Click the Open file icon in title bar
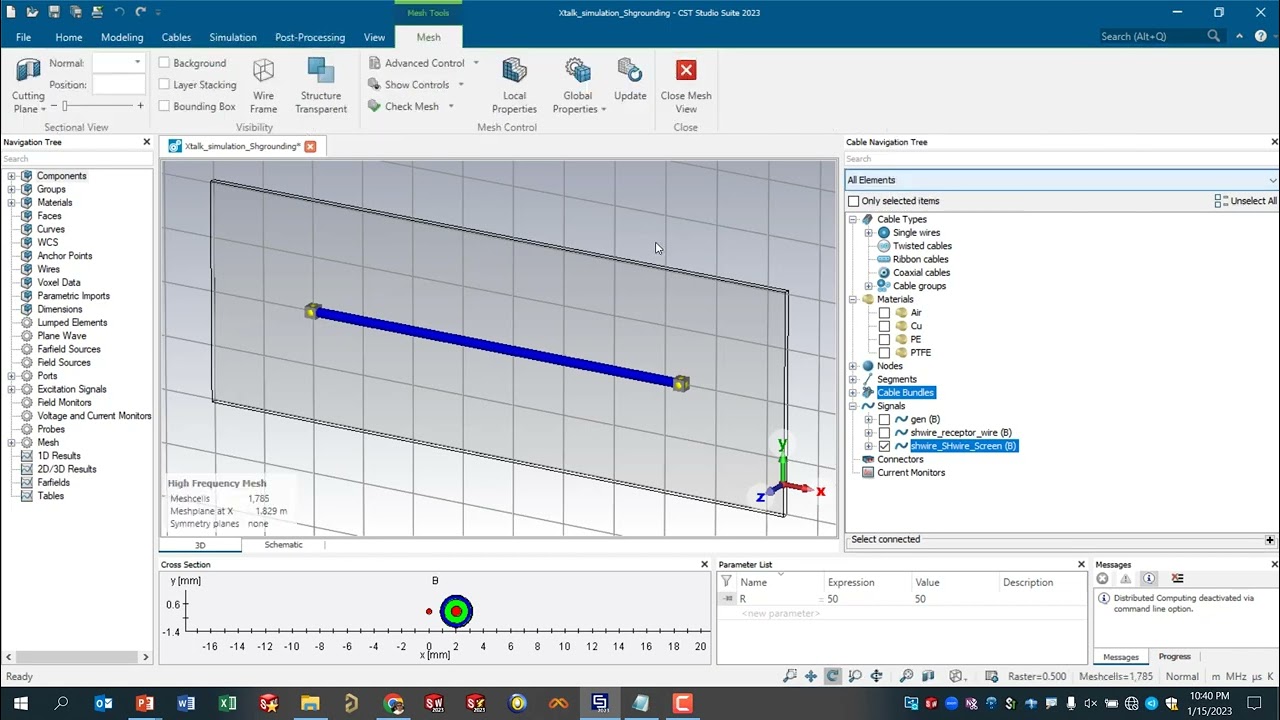The width and height of the screenshot is (1280, 720). point(33,12)
